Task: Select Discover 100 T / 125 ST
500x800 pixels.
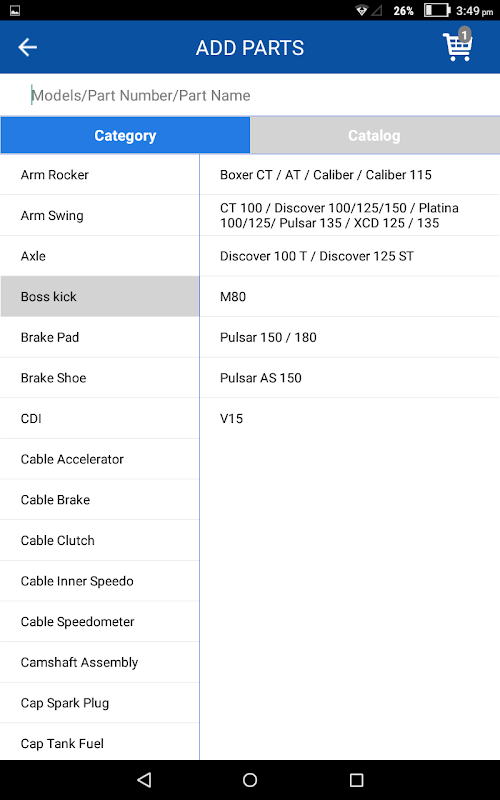Action: [x=350, y=256]
